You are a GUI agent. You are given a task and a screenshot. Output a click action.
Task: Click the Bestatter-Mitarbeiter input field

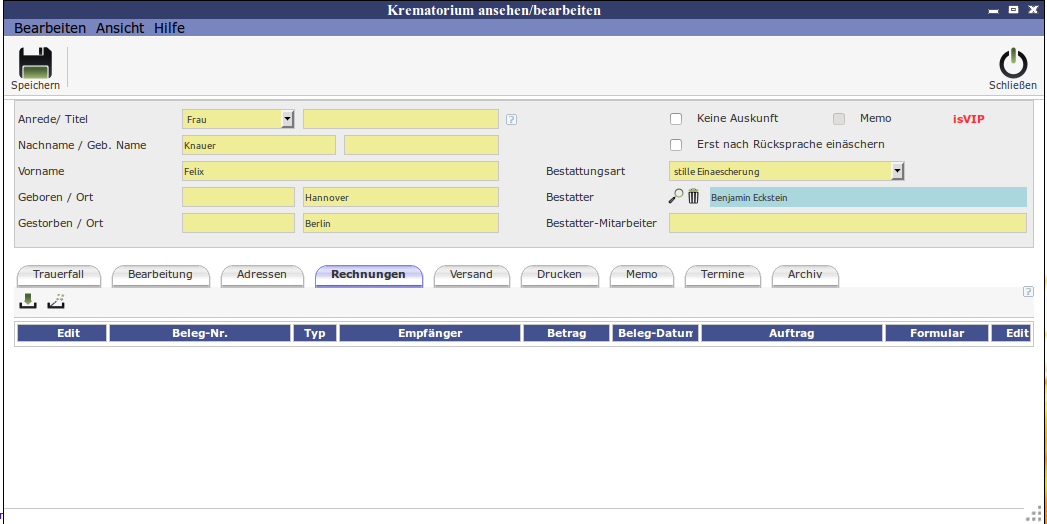(847, 223)
